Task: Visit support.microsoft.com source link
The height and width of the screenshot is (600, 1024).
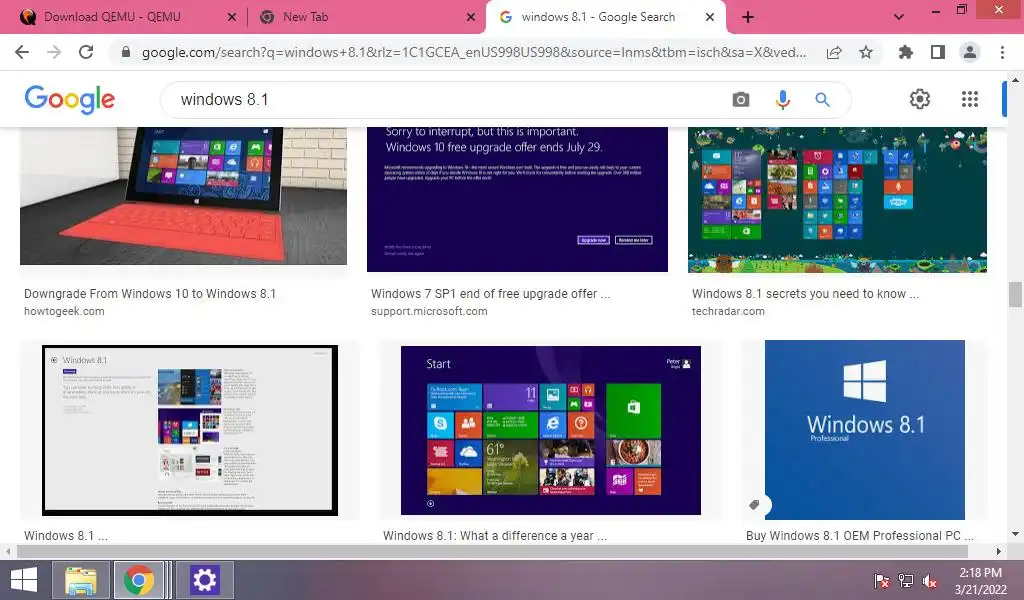Action: (429, 311)
